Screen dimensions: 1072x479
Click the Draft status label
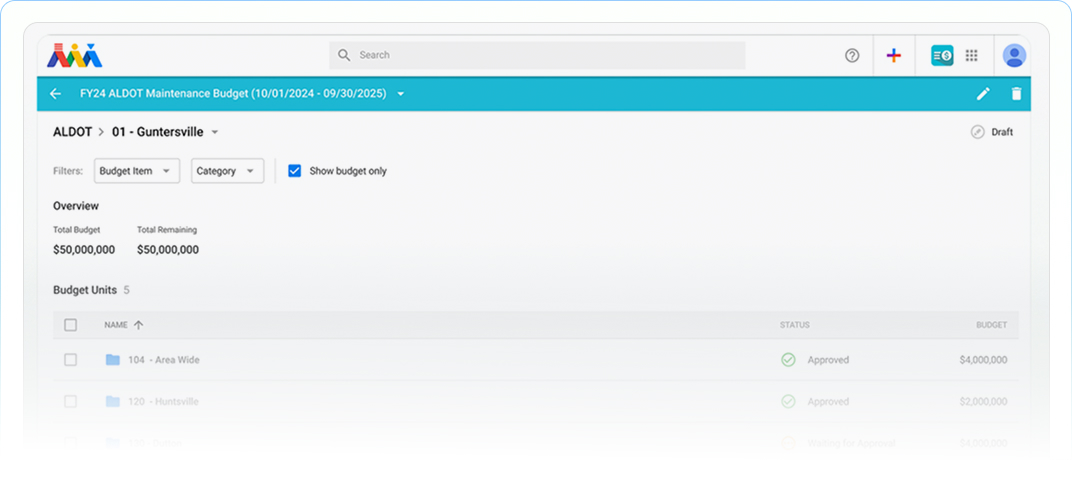pos(1002,132)
